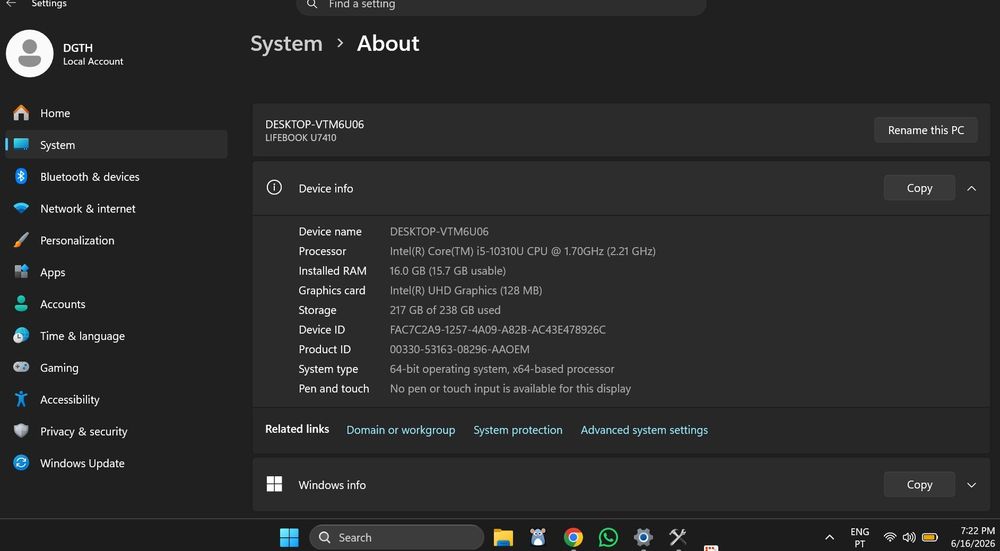Open Privacy & security settings
This screenshot has width=1000, height=551.
[x=116, y=432]
